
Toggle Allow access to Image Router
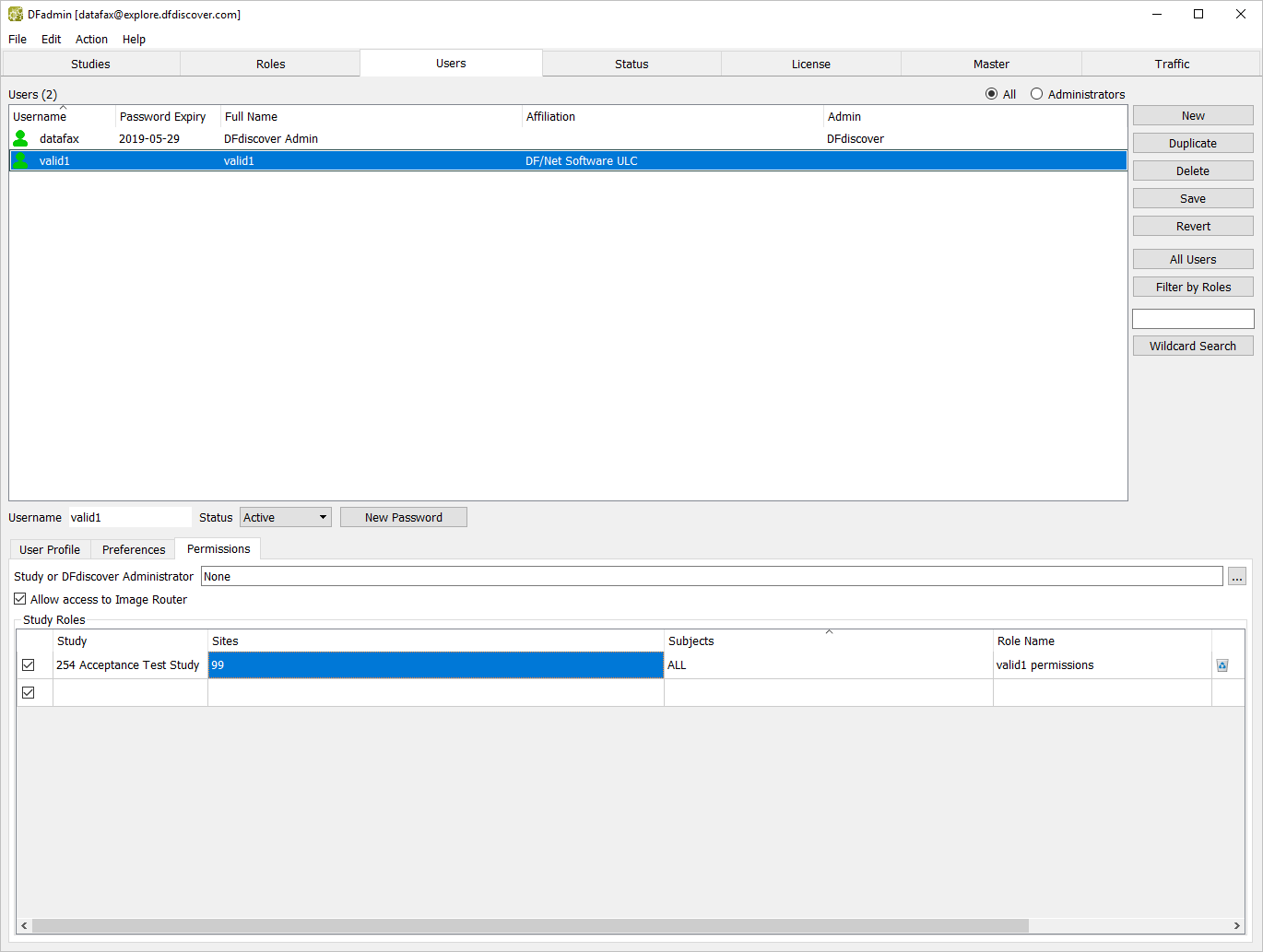[x=20, y=599]
